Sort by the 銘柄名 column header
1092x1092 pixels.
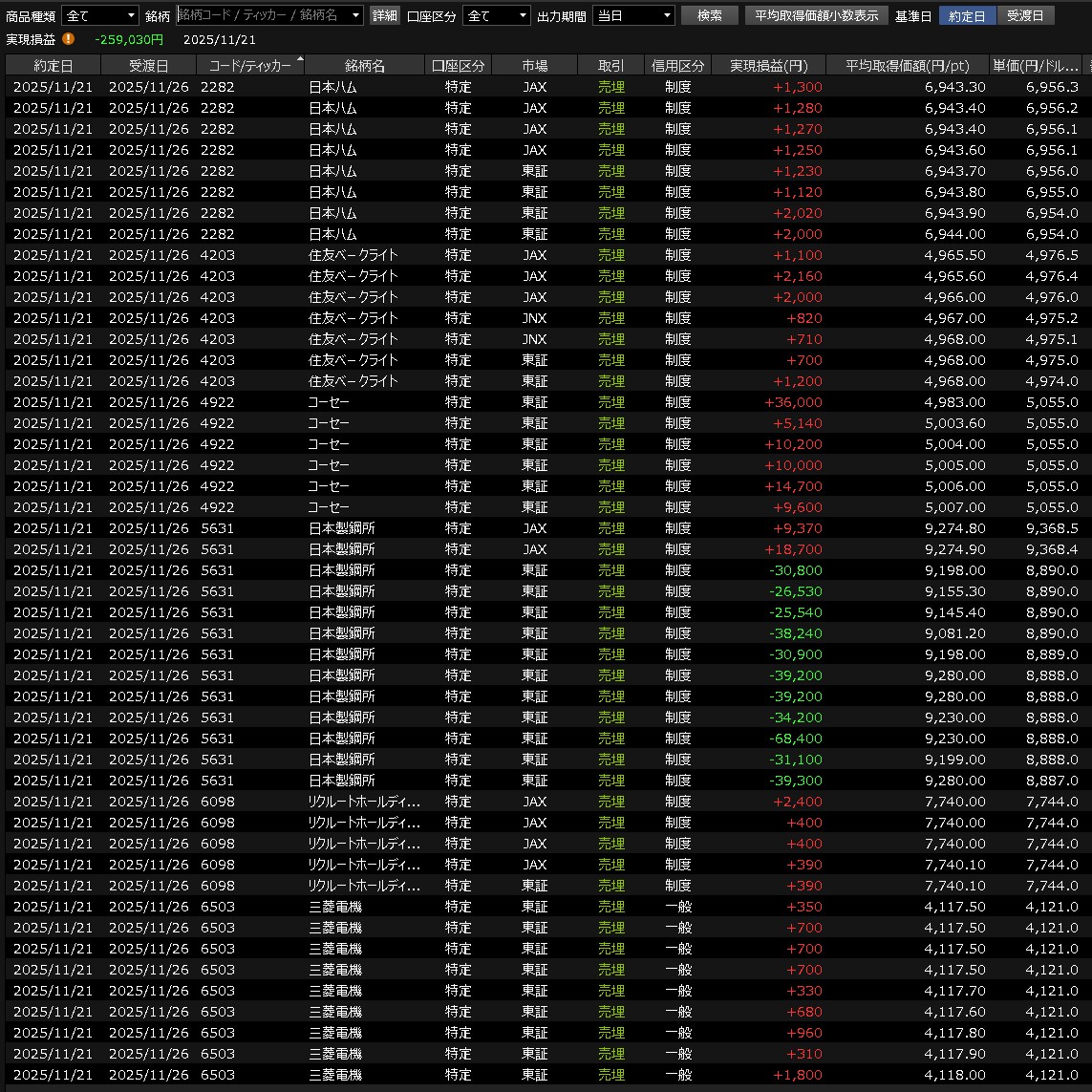[x=364, y=65]
